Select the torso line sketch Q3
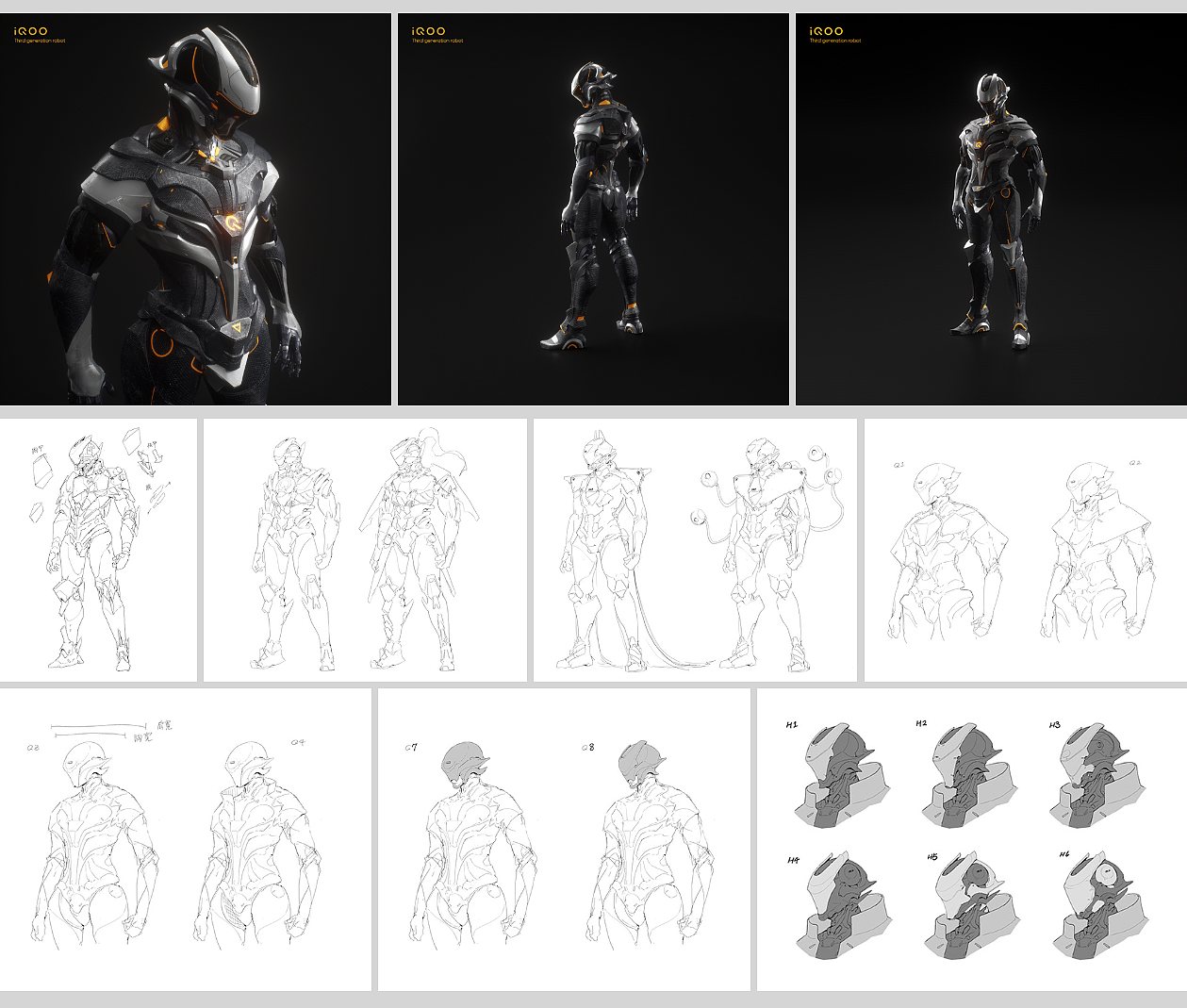1187x1008 pixels. pyautogui.click(x=93, y=844)
